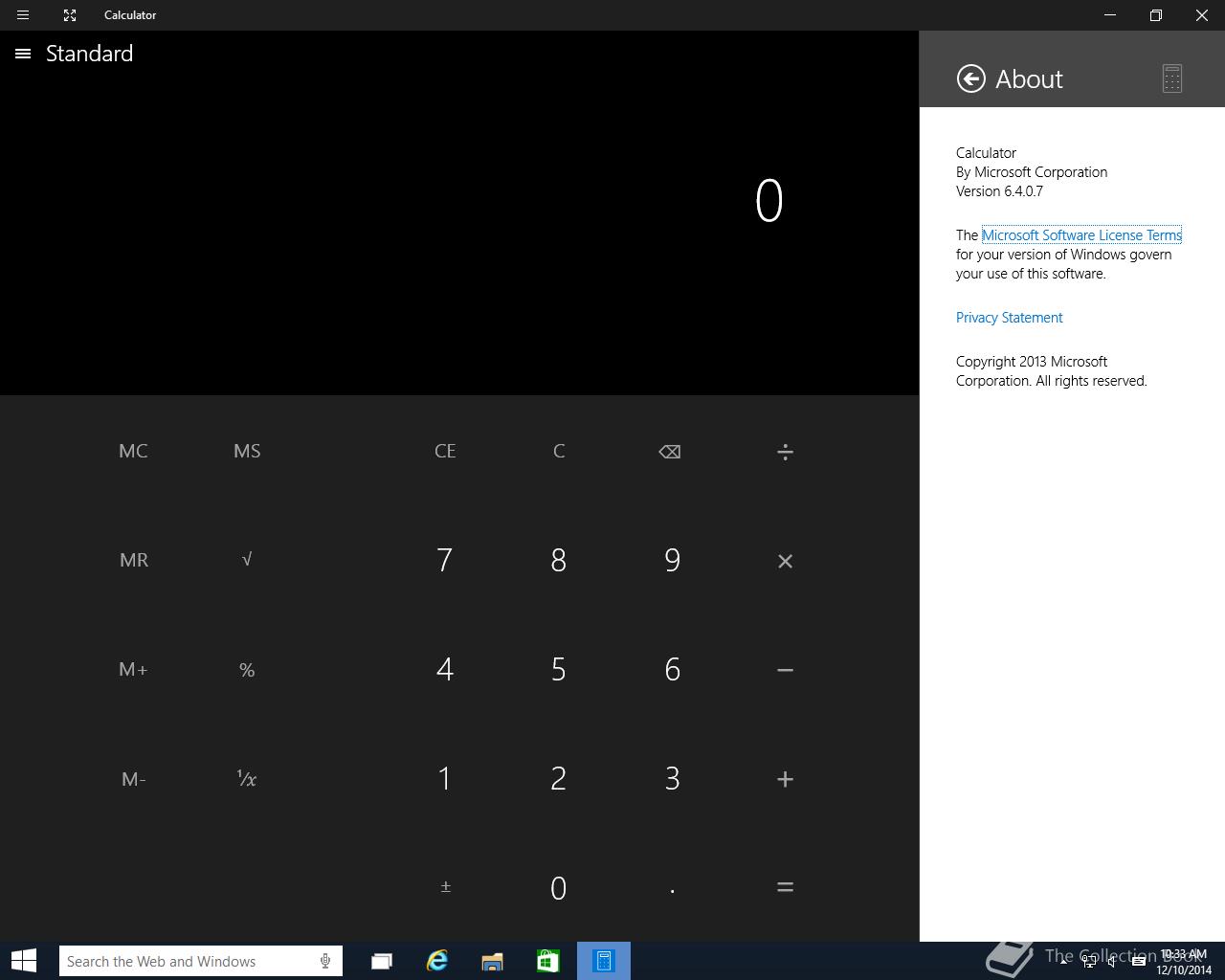Open the hamburger menu beside Standard
Image resolution: width=1225 pixels, height=980 pixels.
pyautogui.click(x=23, y=54)
